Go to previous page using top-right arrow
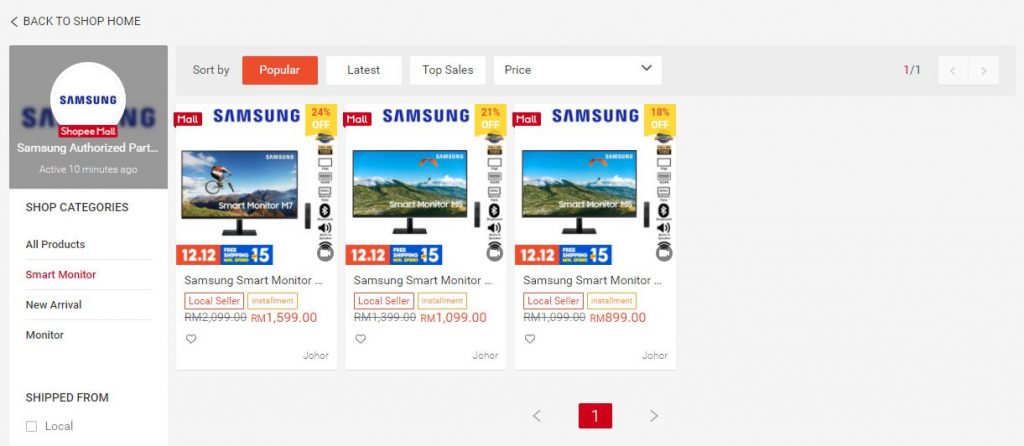Screen dimensions: 1024x446 tap(953, 71)
